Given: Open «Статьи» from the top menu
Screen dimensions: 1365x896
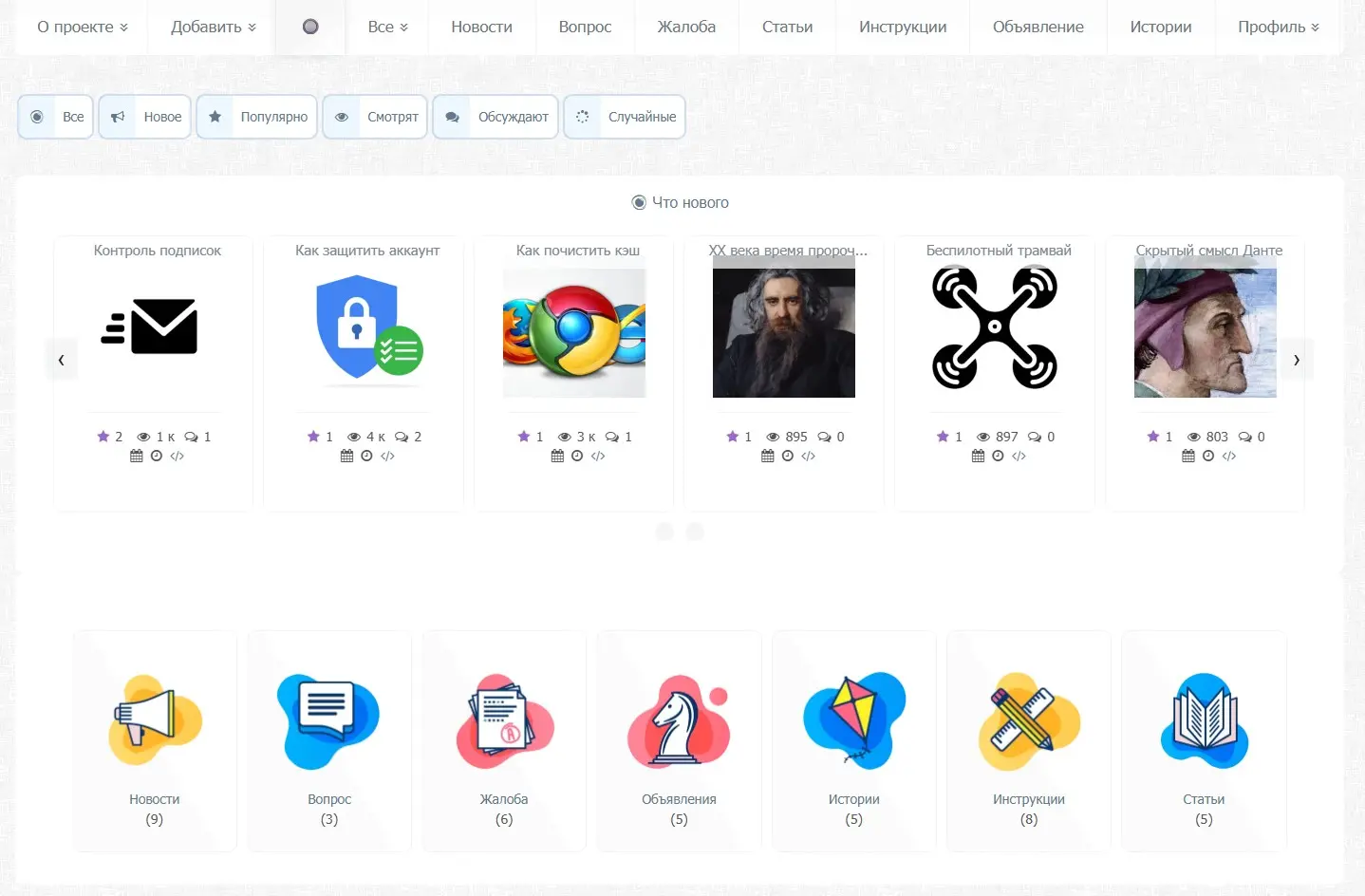Looking at the screenshot, I should 787,27.
